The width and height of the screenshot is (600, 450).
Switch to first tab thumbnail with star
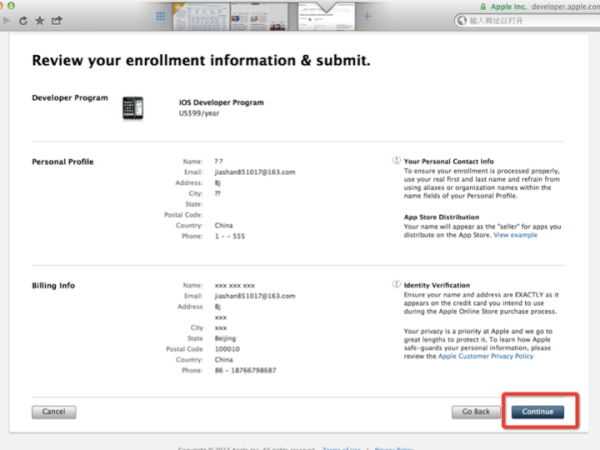pyautogui.click(x=201, y=16)
